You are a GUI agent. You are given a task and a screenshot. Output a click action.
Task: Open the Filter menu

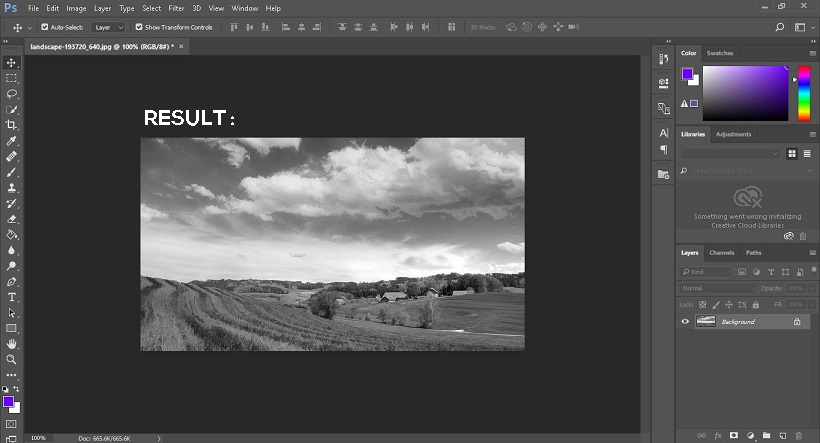(x=176, y=8)
